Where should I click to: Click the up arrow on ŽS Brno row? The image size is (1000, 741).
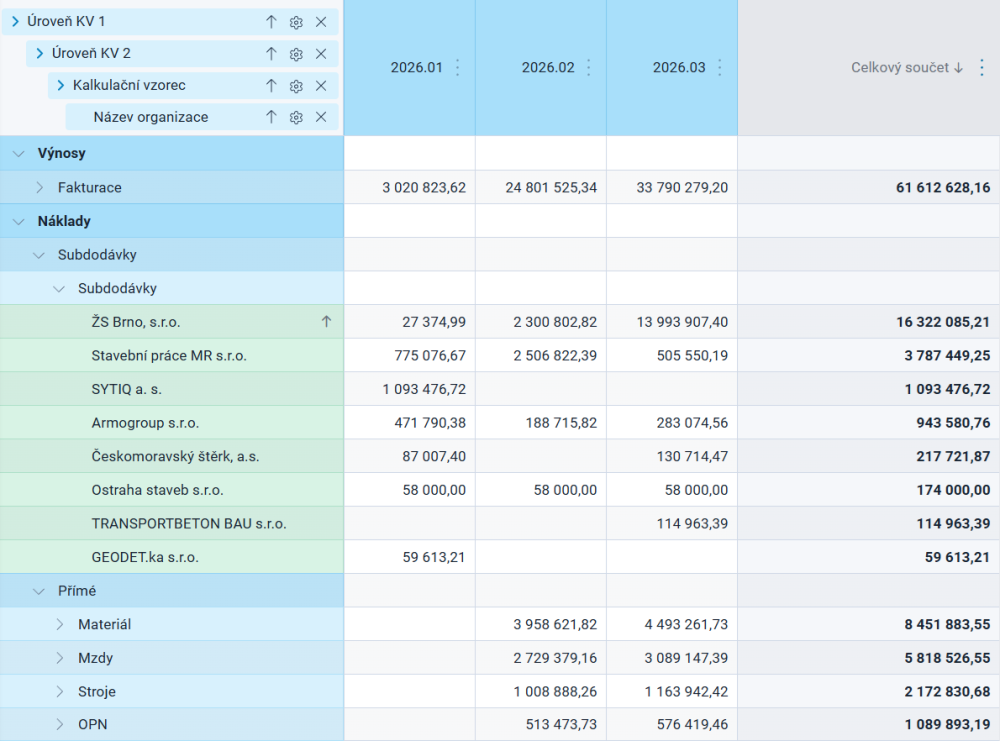pyautogui.click(x=327, y=321)
